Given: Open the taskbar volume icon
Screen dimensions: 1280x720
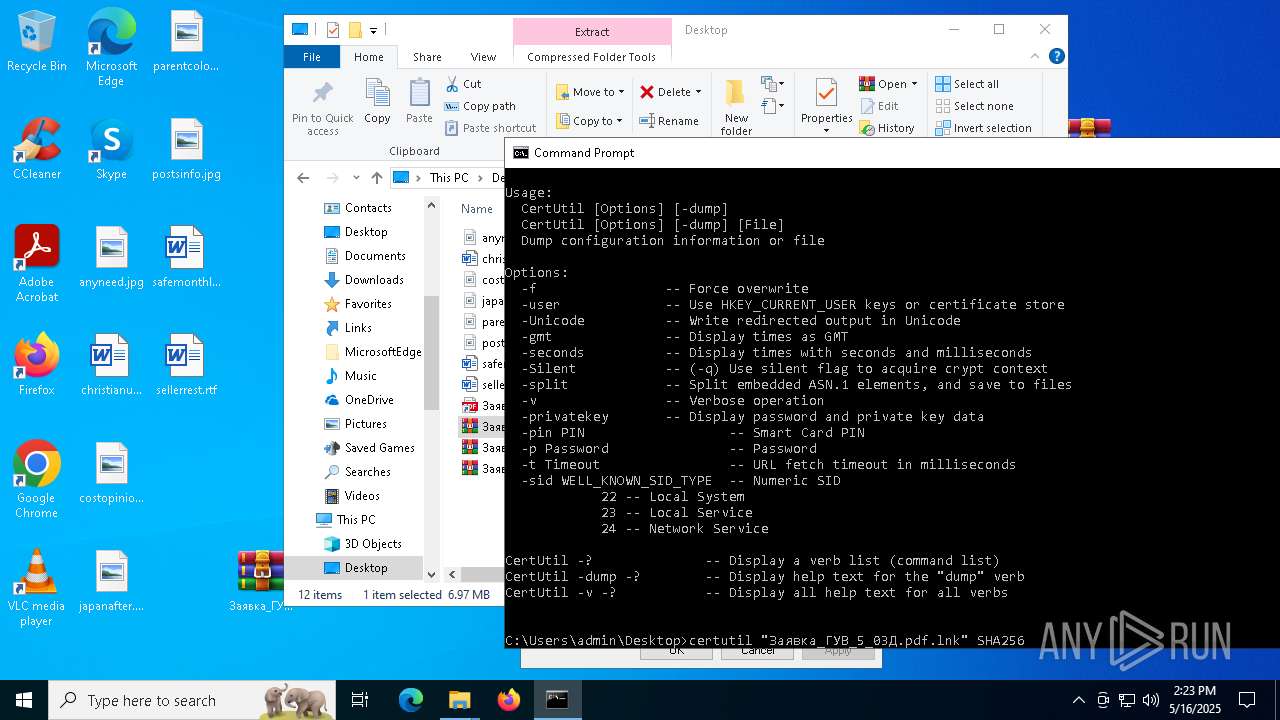Looking at the screenshot, I should [1151, 700].
